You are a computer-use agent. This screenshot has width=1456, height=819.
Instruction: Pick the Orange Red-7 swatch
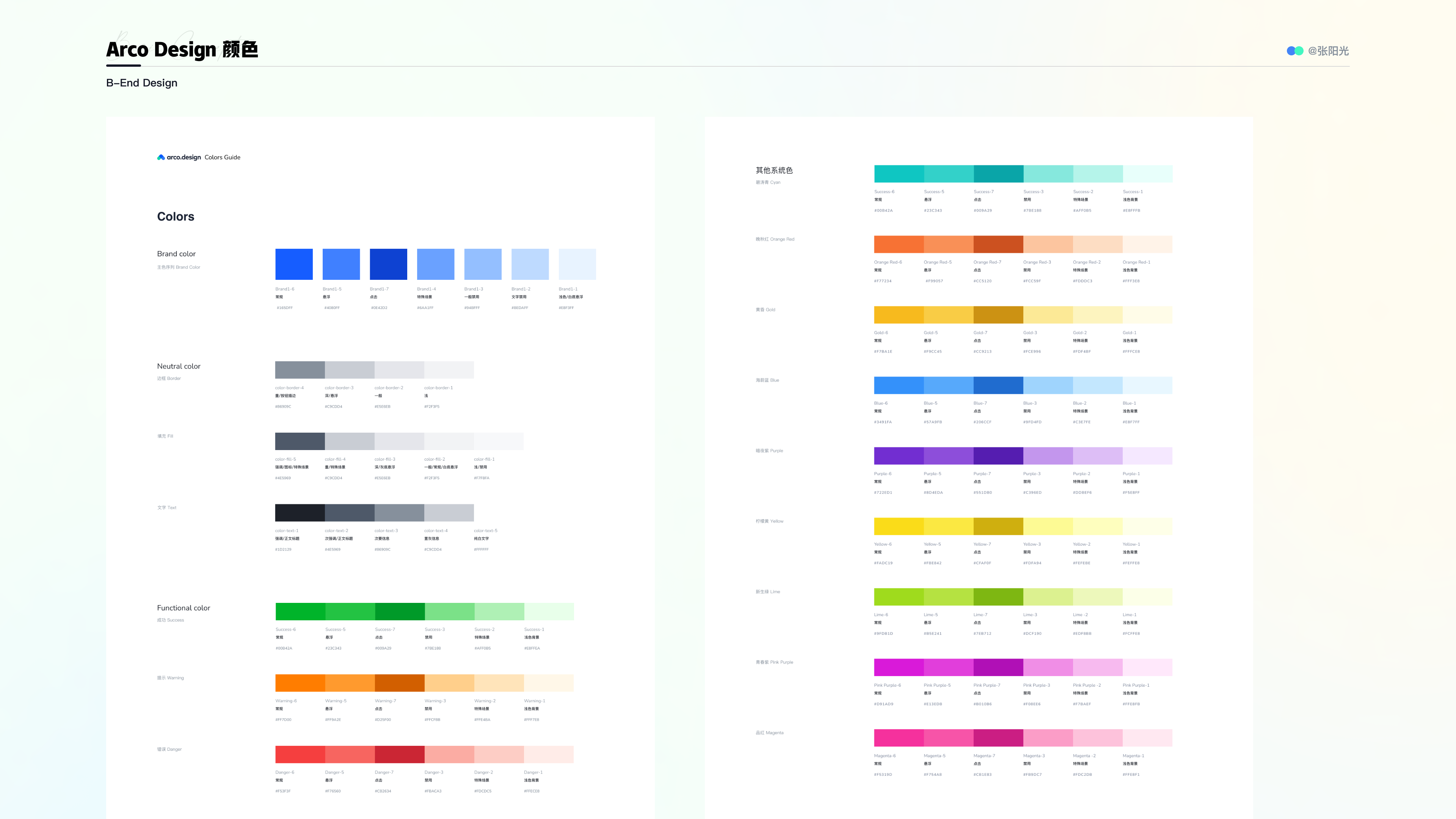998,244
